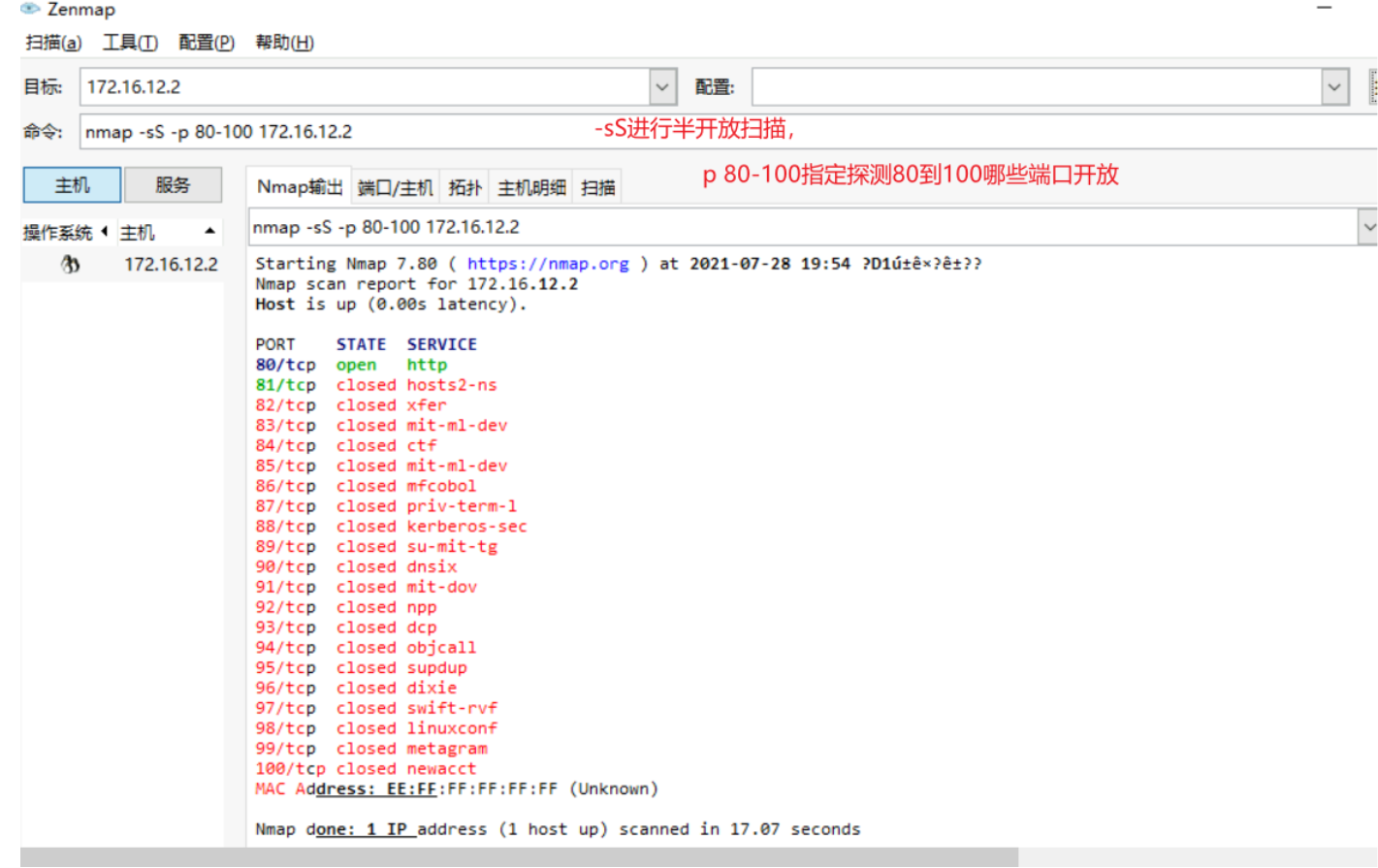
Task: Switch to the 拓扑 topology tab
Action: pyautogui.click(x=465, y=188)
